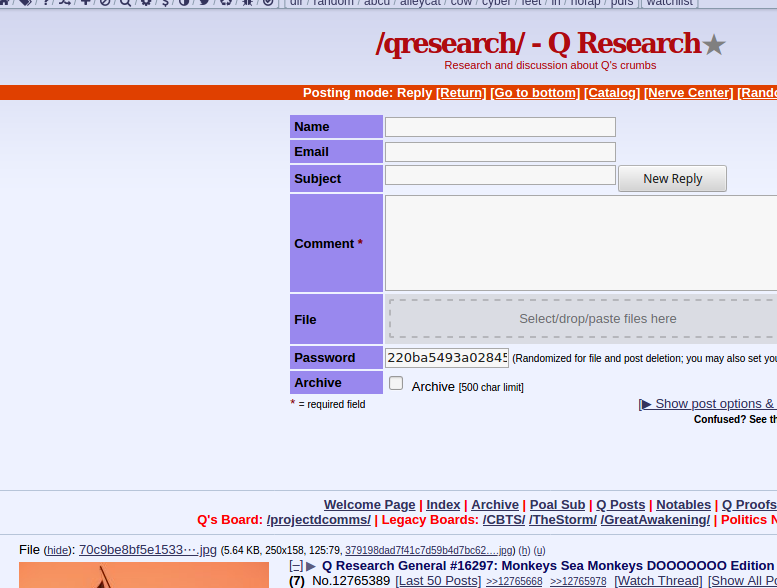
Task: Click into the Subject field
Action: [500, 175]
